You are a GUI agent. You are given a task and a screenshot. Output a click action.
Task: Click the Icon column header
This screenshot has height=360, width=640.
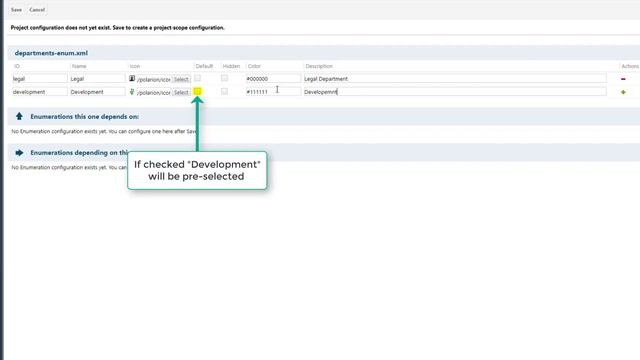point(135,66)
